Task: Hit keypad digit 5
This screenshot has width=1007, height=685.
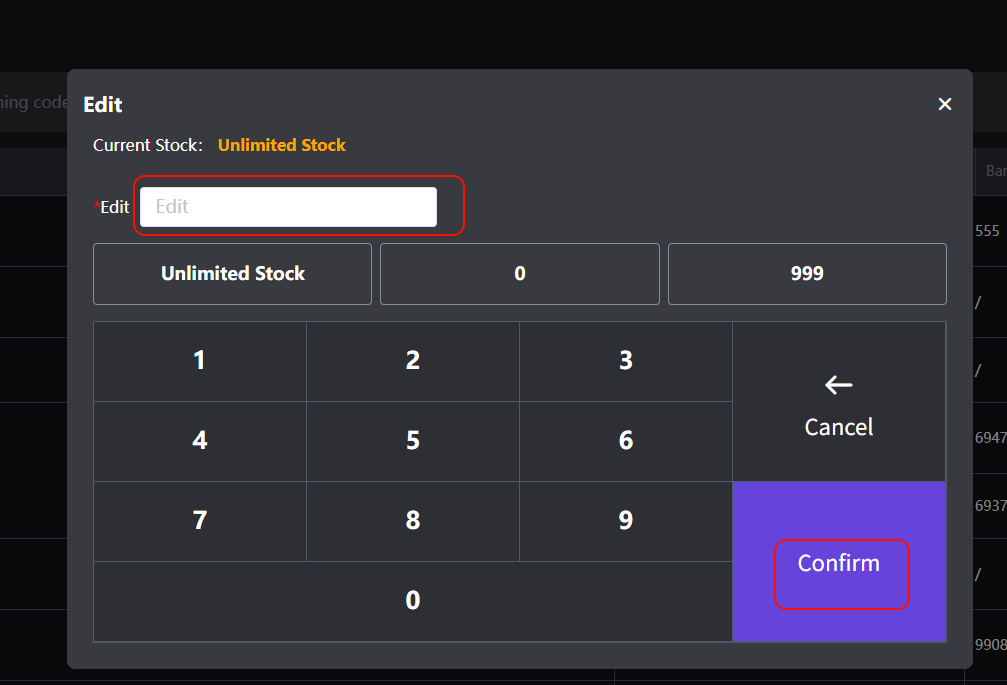Action: coord(412,441)
